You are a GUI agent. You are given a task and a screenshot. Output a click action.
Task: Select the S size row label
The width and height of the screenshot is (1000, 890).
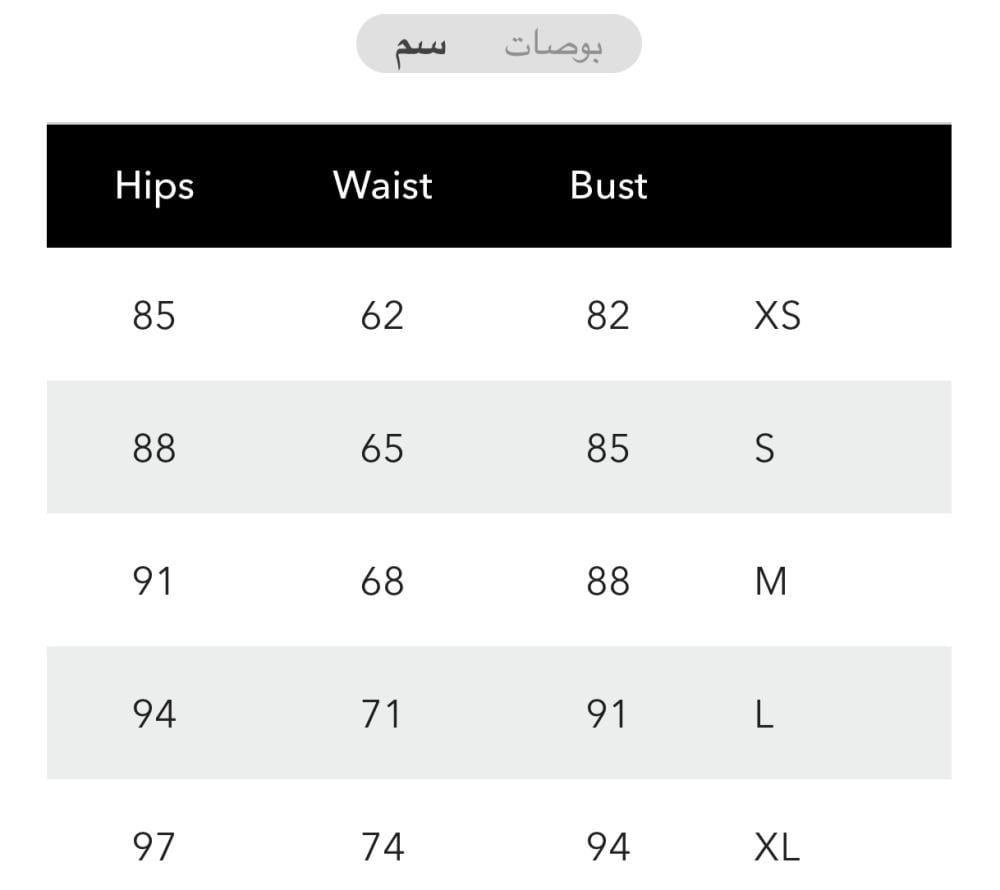(765, 448)
